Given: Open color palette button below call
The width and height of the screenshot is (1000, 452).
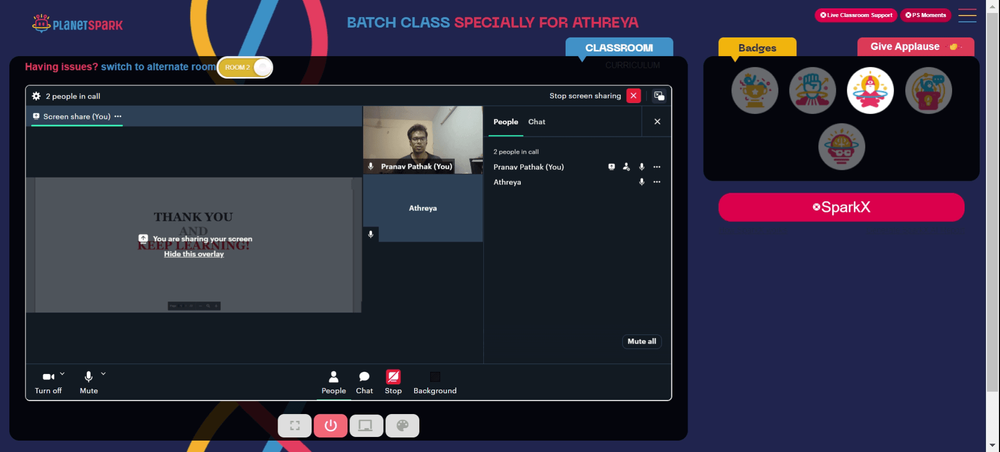Looking at the screenshot, I should tap(402, 426).
